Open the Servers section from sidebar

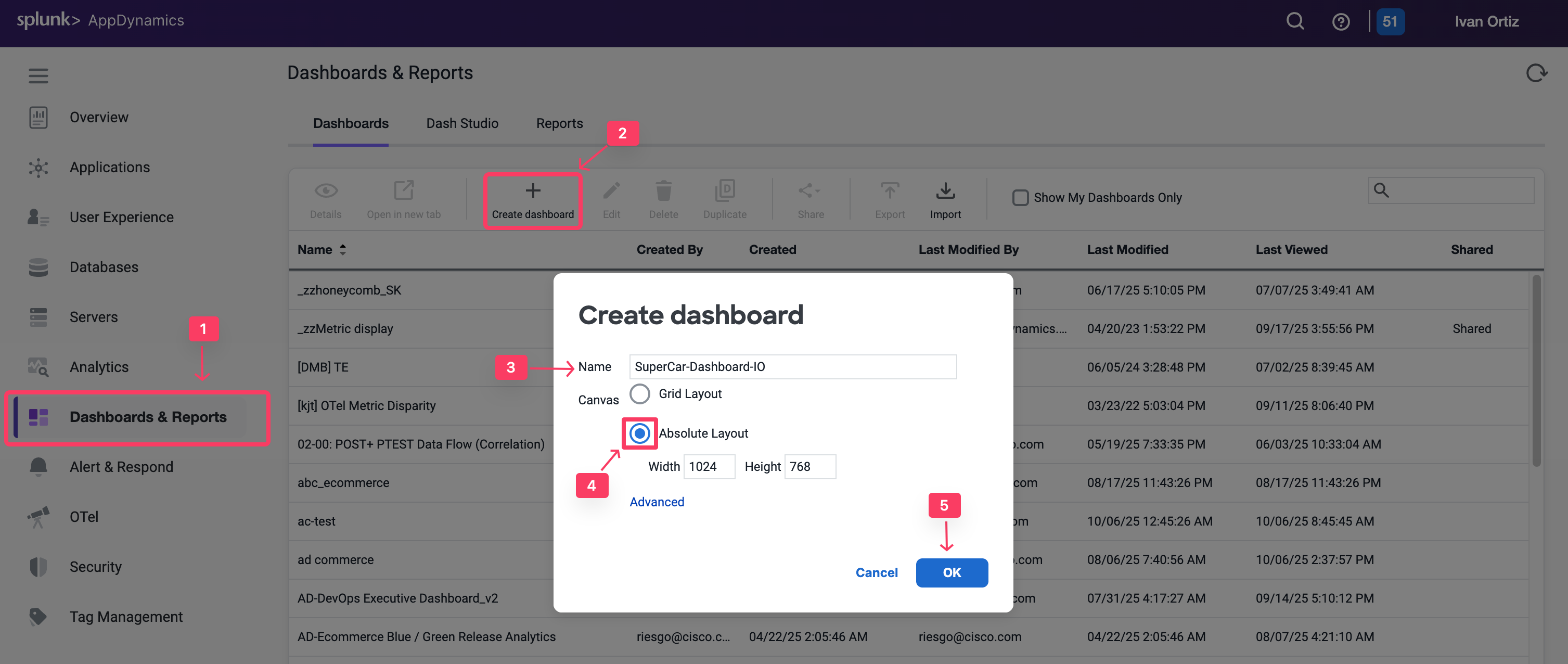[x=93, y=316]
